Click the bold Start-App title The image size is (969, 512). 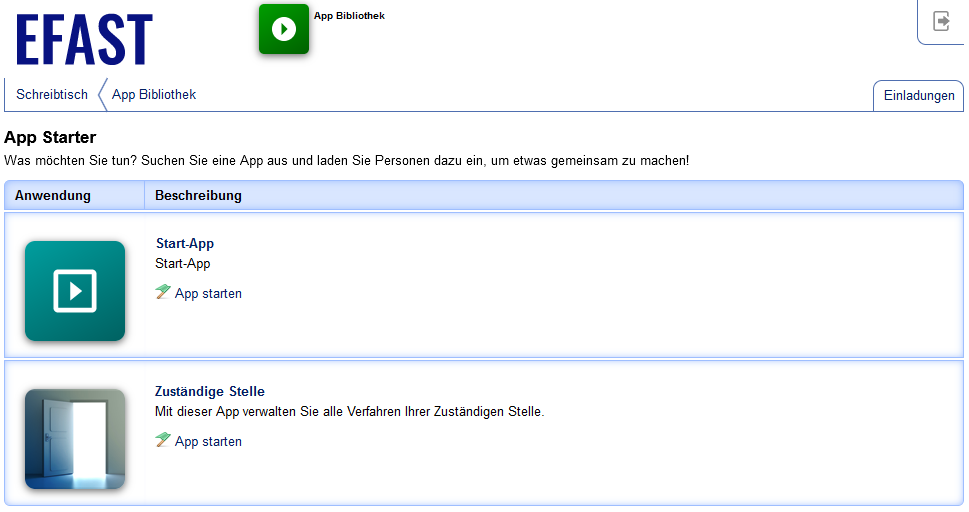(x=185, y=244)
